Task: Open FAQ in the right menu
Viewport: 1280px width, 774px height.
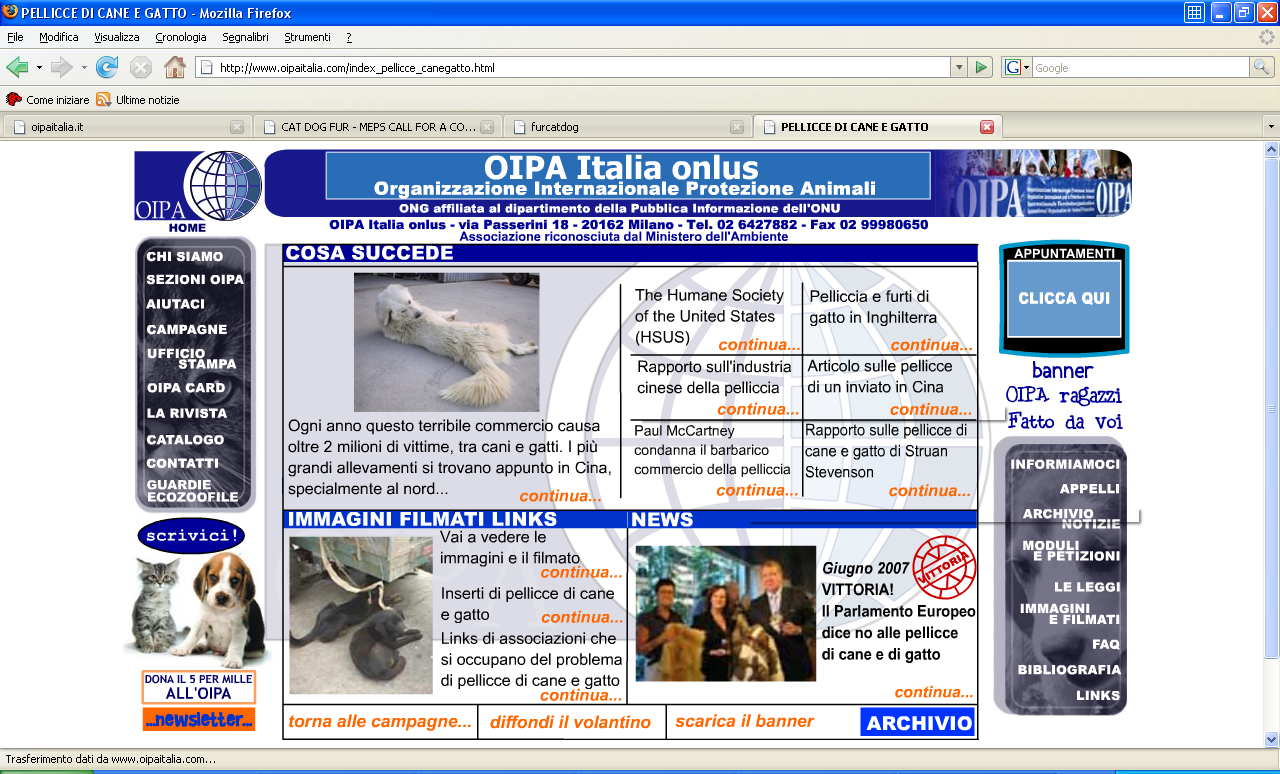Action: pyautogui.click(x=1107, y=645)
